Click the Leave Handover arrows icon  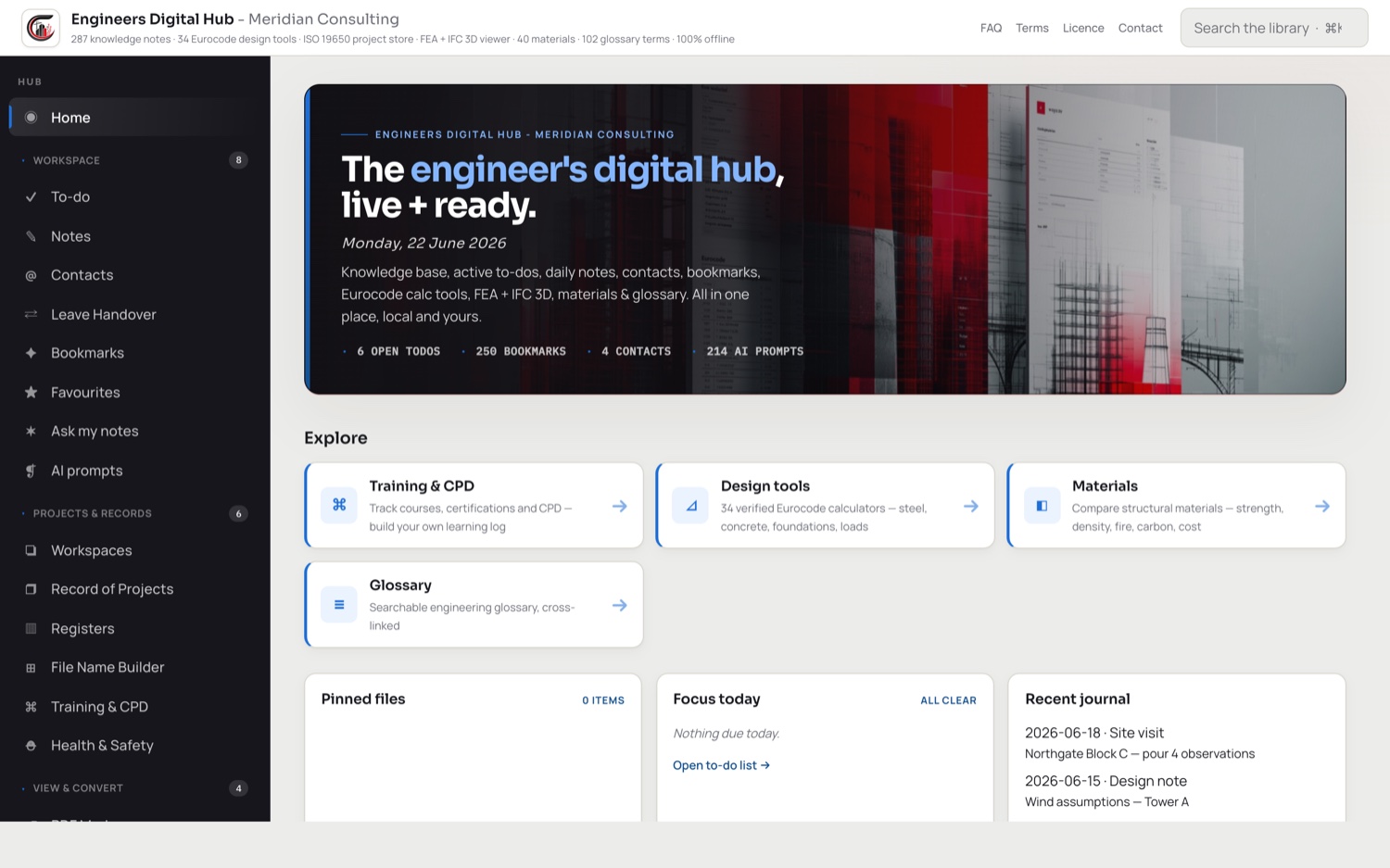[x=31, y=314]
